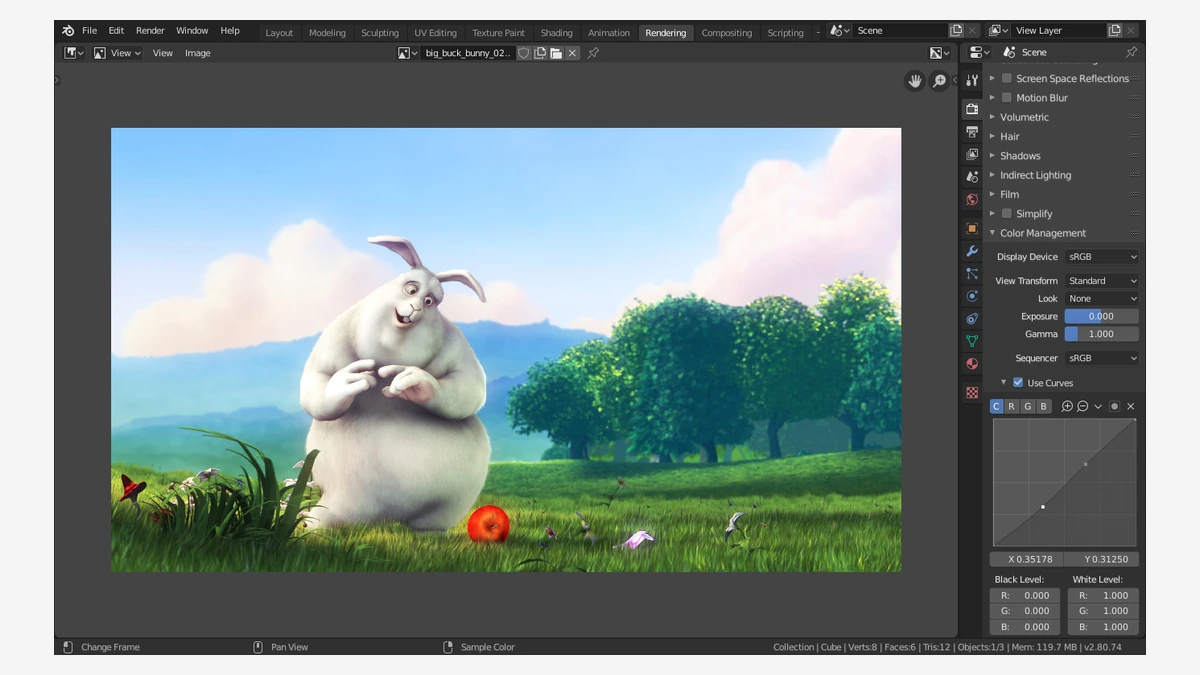Switch to the Compositing workspace tab
1200x675 pixels.
(726, 33)
